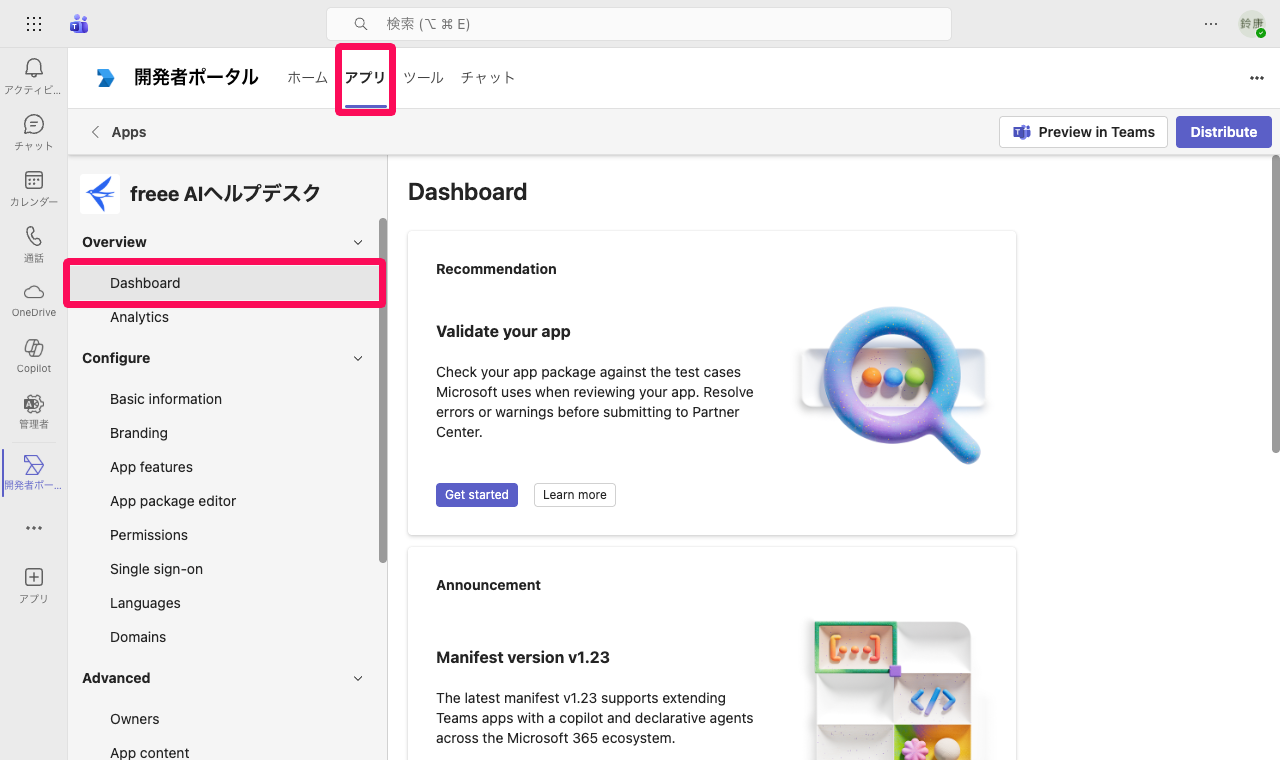Collapse the Overview section
This screenshot has height=760, width=1280.
click(x=358, y=242)
